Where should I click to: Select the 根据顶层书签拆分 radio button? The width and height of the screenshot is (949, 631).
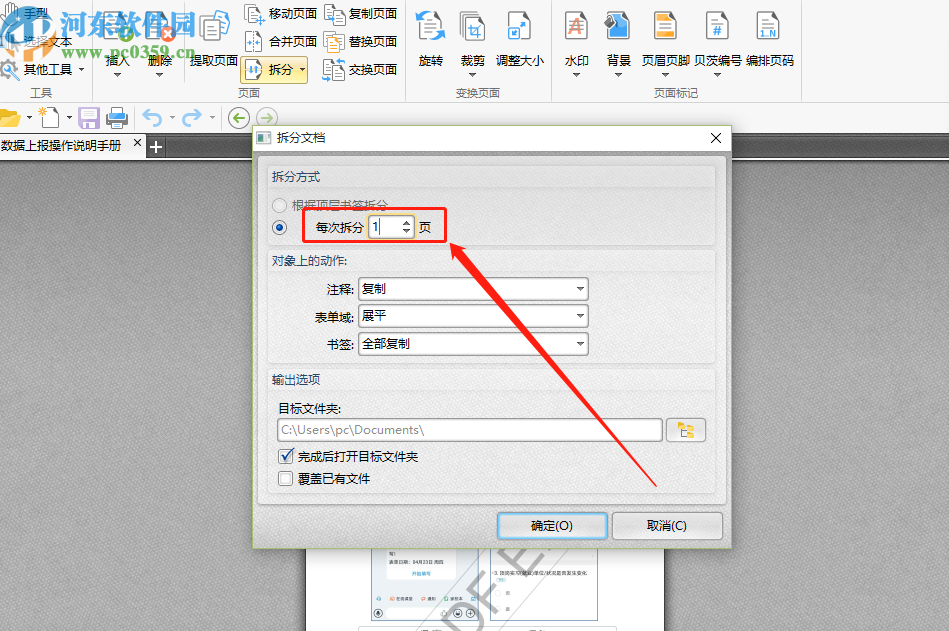(x=281, y=205)
